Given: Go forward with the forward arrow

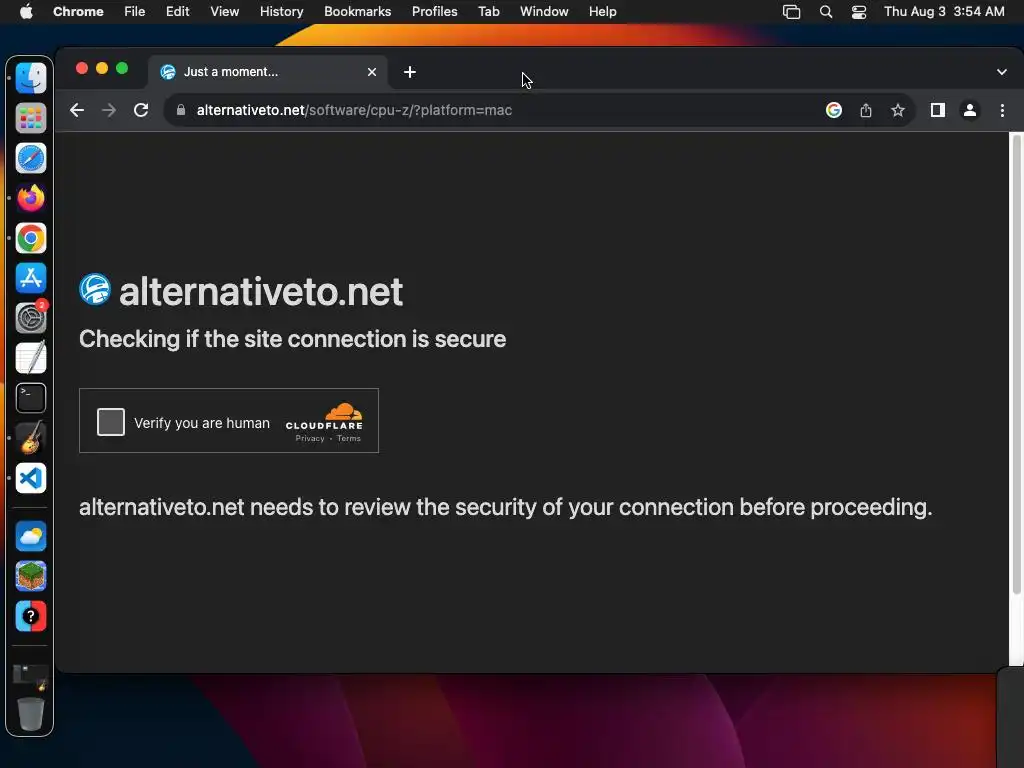Looking at the screenshot, I should [x=109, y=110].
